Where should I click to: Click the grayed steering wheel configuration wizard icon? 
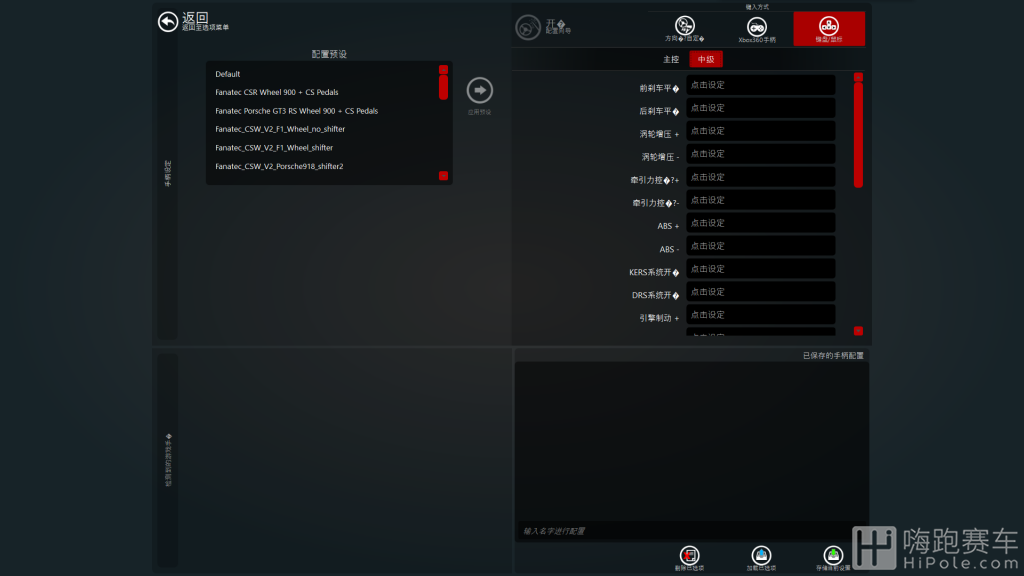point(528,27)
